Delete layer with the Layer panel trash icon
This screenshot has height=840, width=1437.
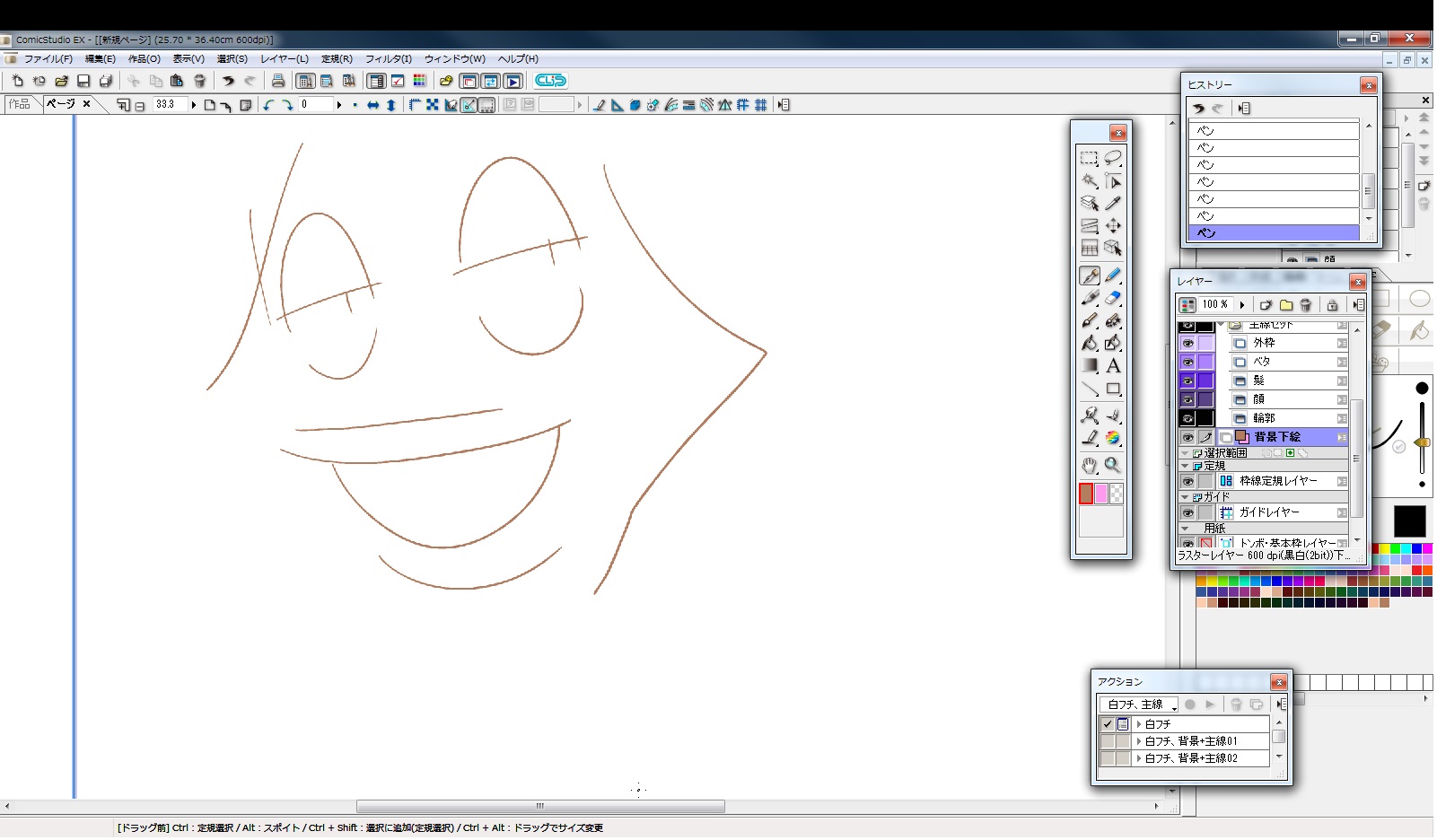1306,305
